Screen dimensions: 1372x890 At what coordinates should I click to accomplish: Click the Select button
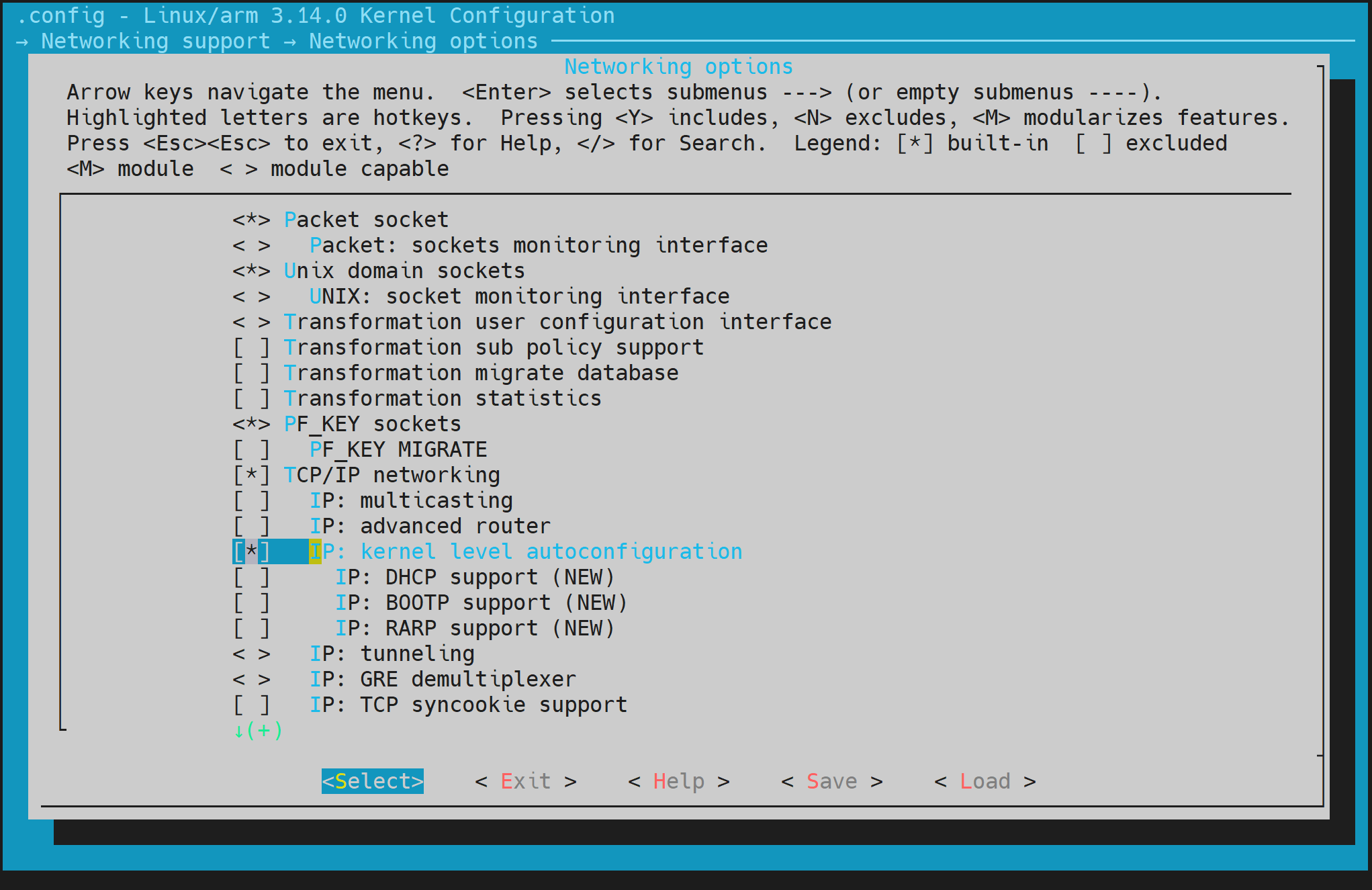click(373, 781)
